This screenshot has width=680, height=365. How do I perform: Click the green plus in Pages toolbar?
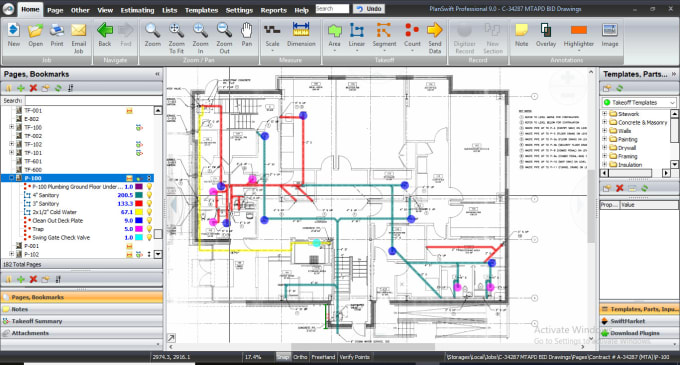[x=20, y=88]
